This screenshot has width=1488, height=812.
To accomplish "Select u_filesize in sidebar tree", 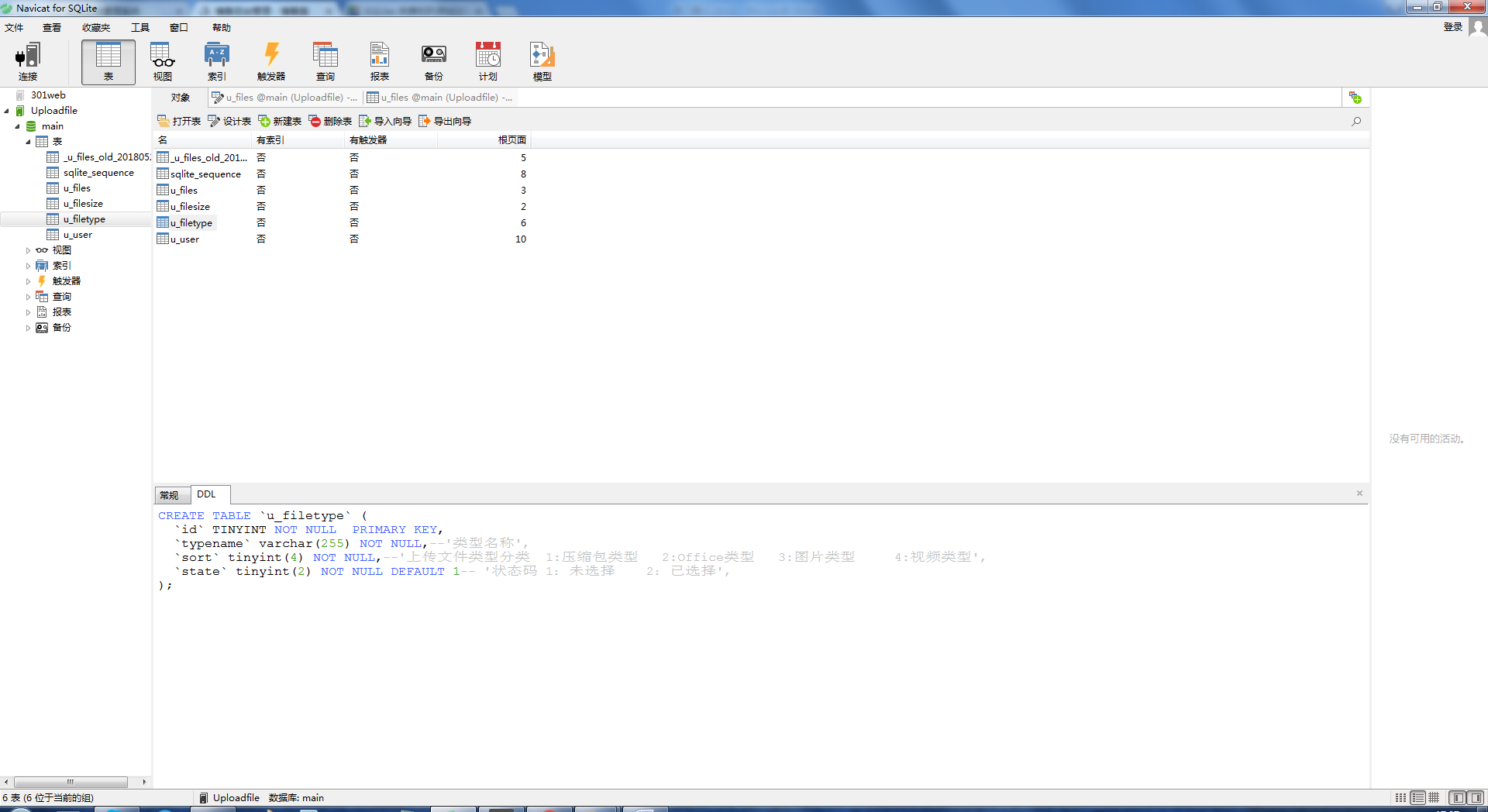I will click(x=83, y=204).
